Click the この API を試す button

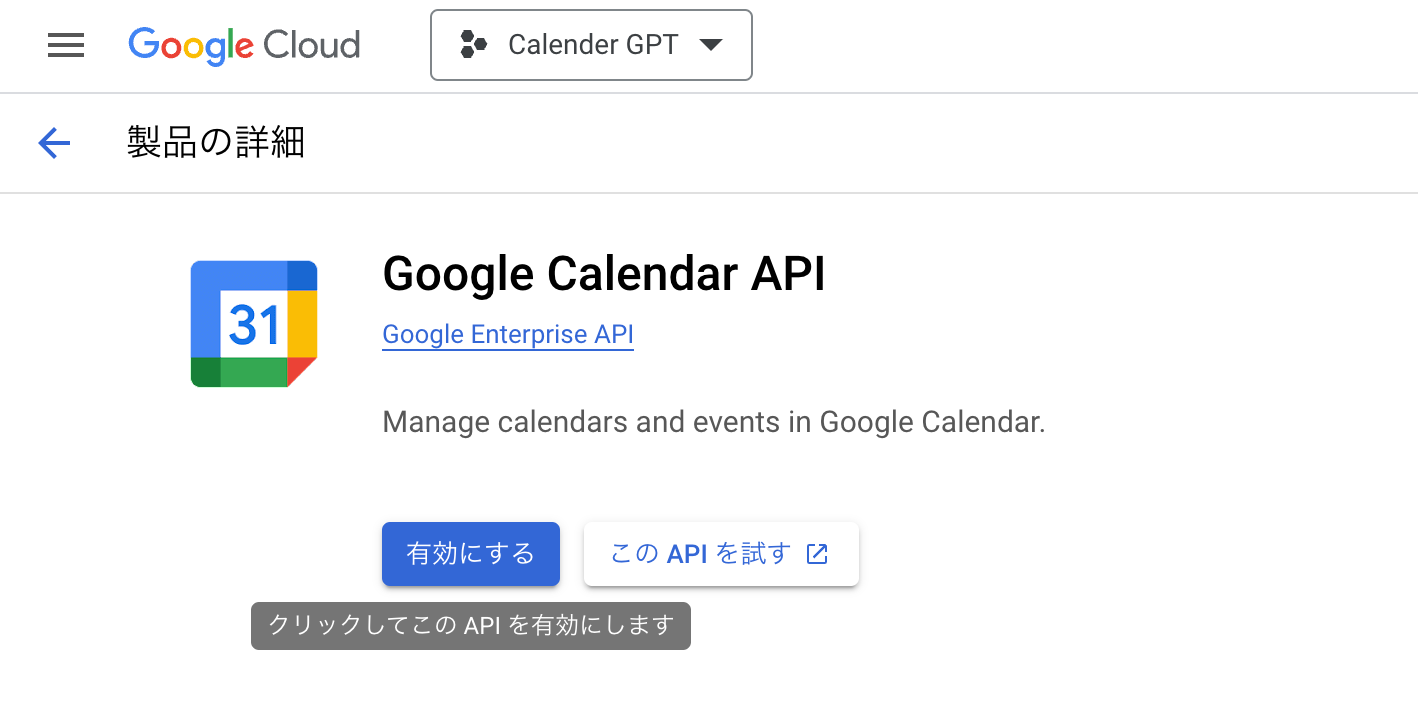[x=720, y=554]
